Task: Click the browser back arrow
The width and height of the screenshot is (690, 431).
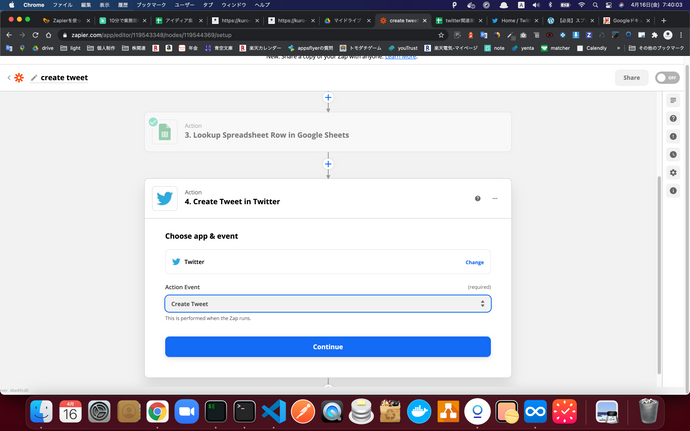Action: point(9,35)
